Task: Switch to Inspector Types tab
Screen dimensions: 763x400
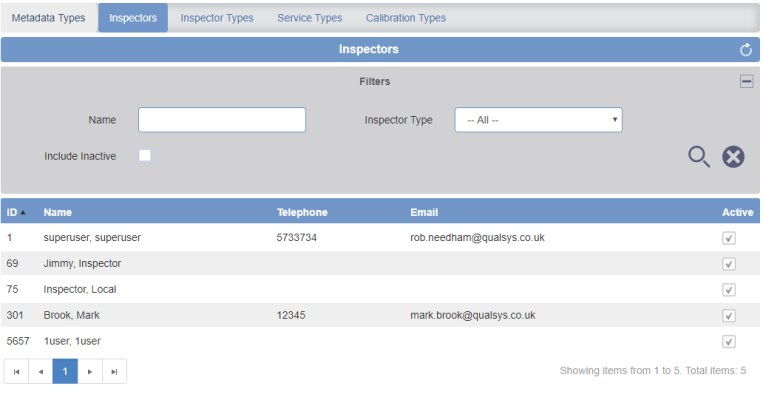Action: point(217,18)
